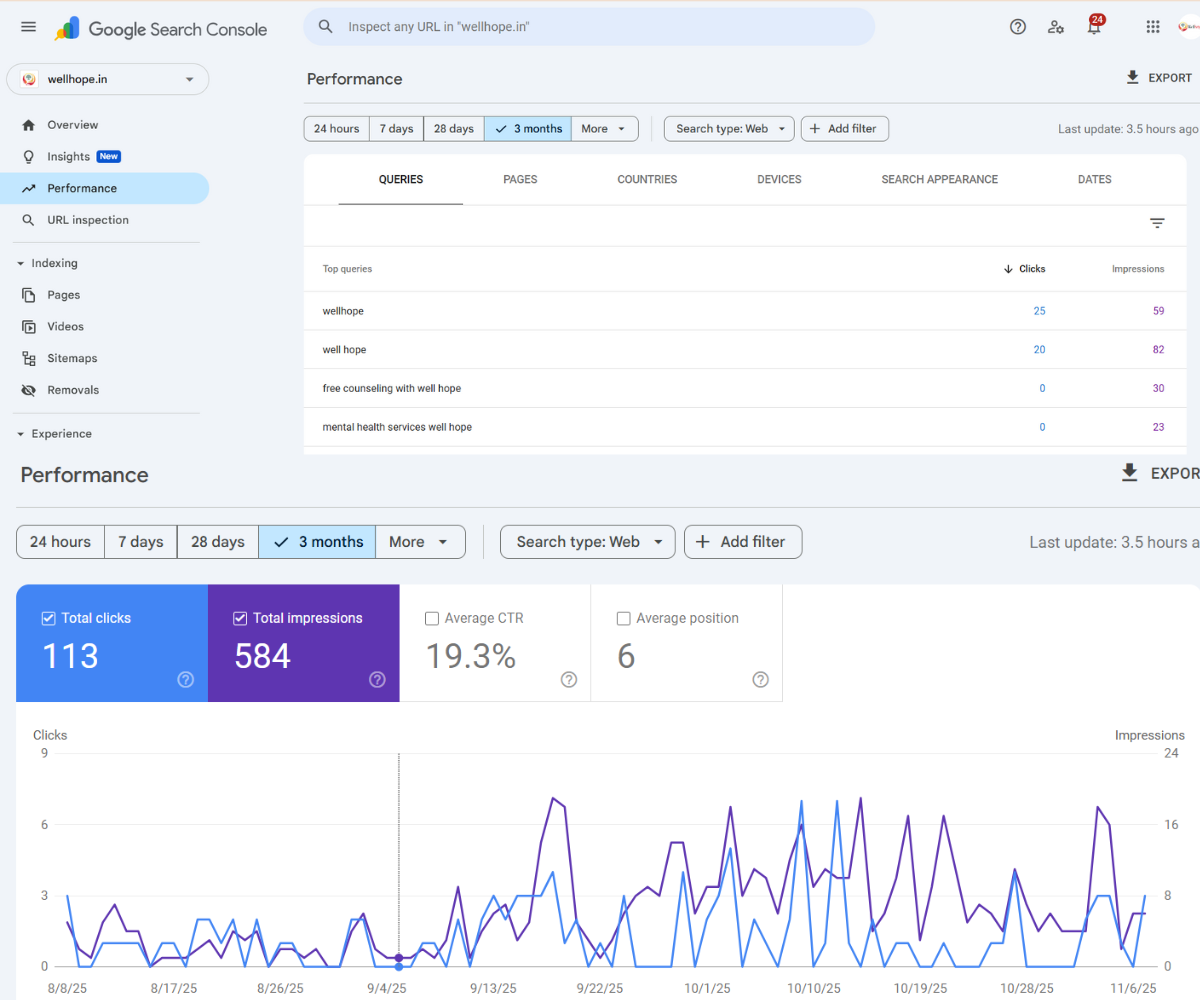The height and width of the screenshot is (1000, 1200).
Task: Open the notifications bell icon
Action: [x=1094, y=27]
